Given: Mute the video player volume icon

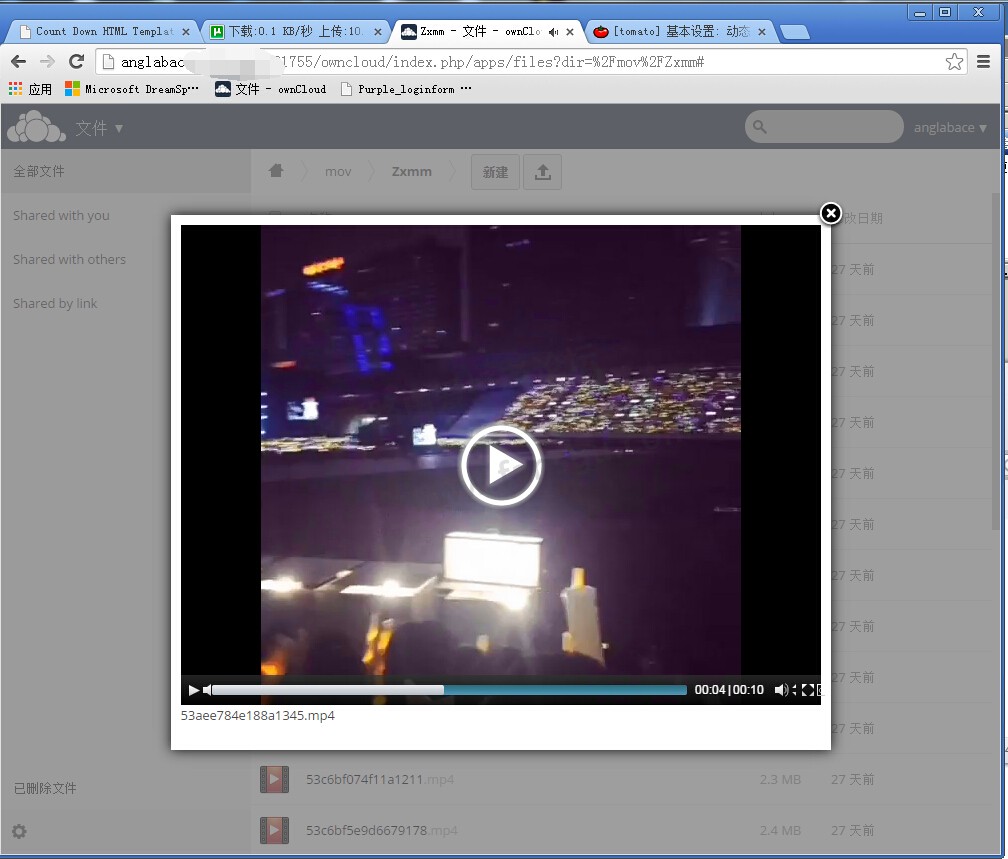Looking at the screenshot, I should point(780,690).
